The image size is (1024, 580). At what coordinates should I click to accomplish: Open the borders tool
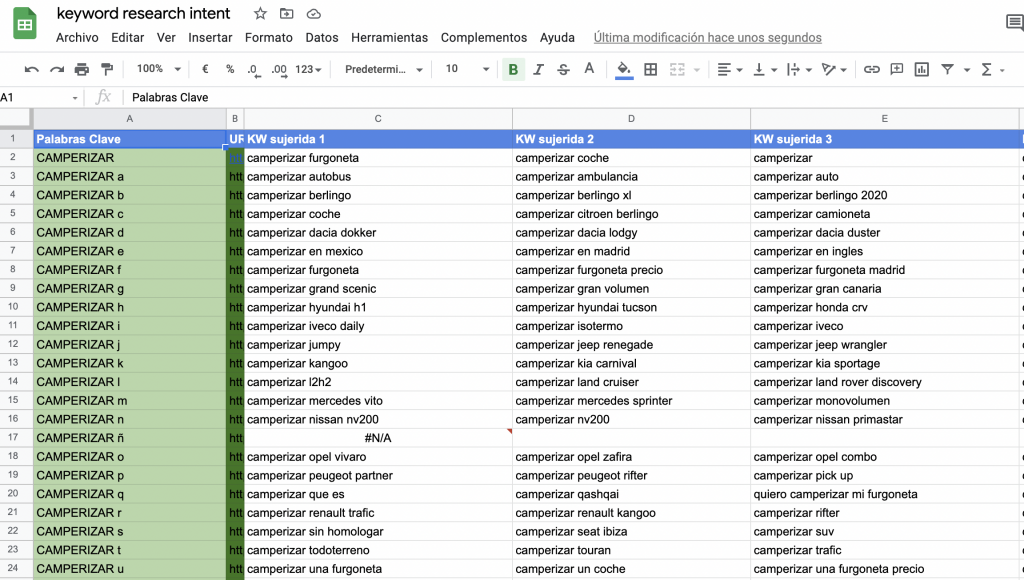tap(650, 69)
